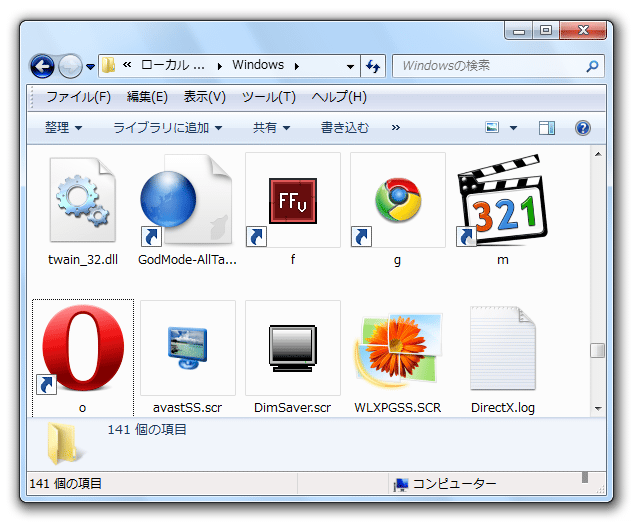This screenshot has width=637, height=526.
Task: Click the Windows breadcrumb segment
Action: click(258, 65)
